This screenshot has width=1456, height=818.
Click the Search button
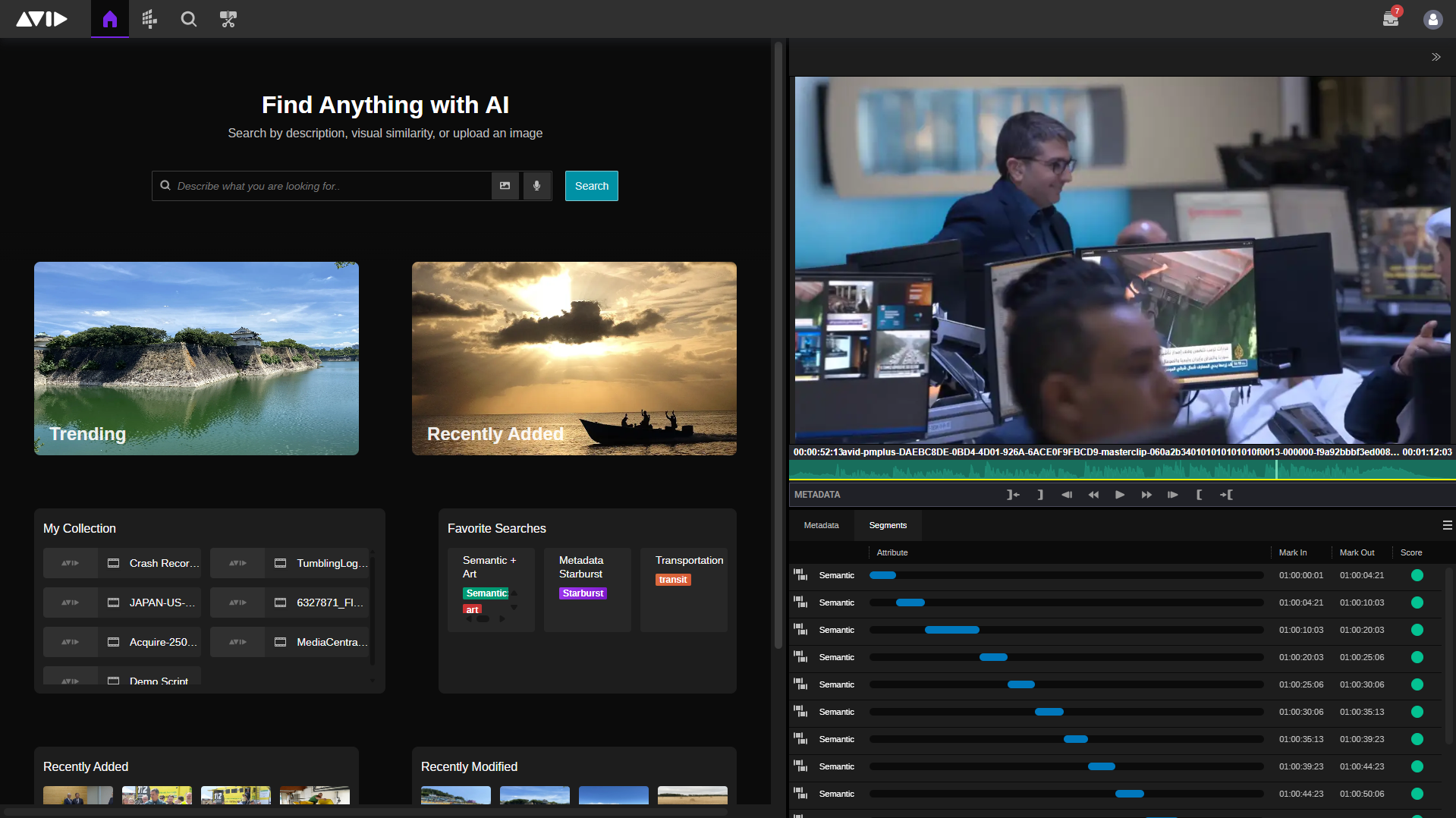(591, 186)
